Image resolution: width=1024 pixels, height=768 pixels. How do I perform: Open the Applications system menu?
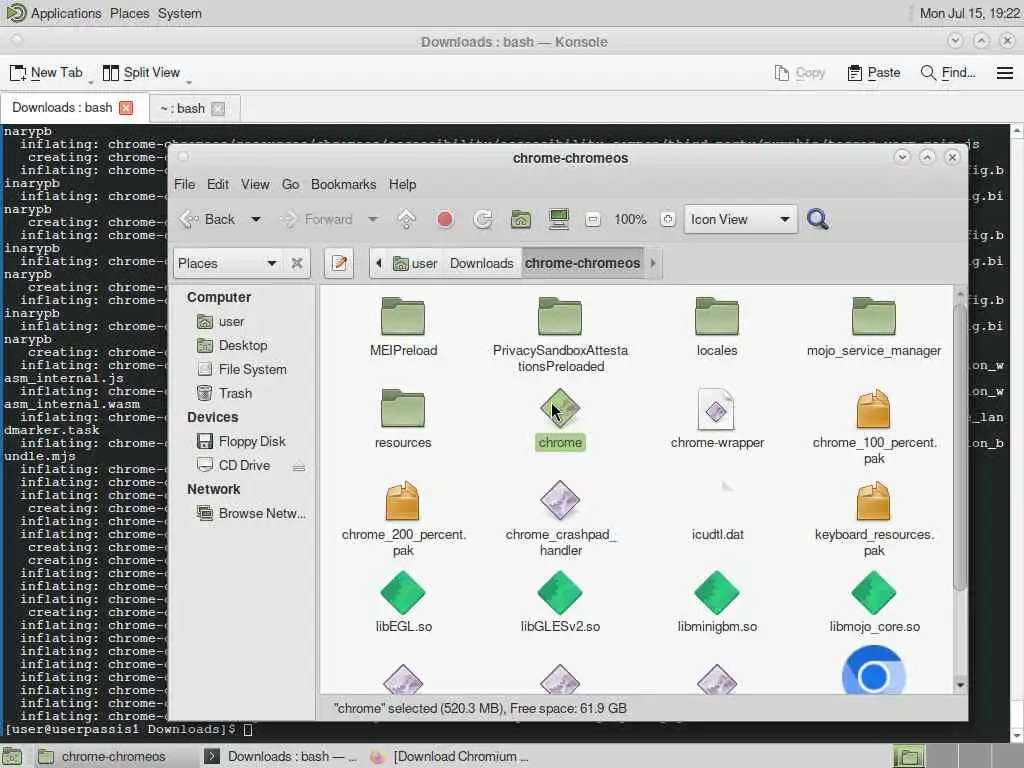54,13
